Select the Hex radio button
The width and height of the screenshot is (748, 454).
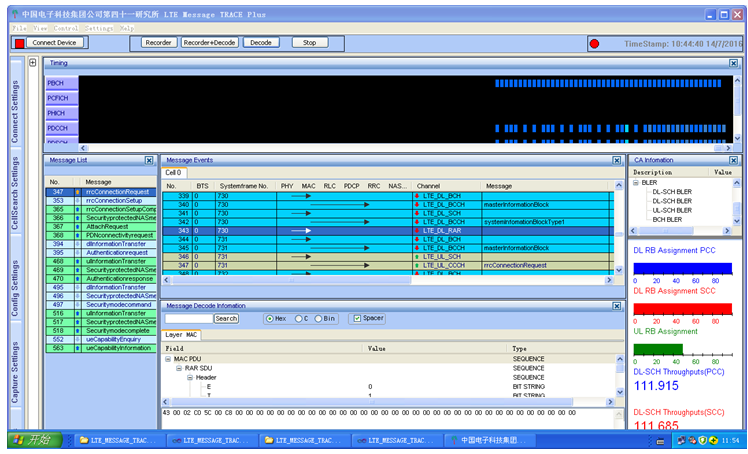pos(270,319)
